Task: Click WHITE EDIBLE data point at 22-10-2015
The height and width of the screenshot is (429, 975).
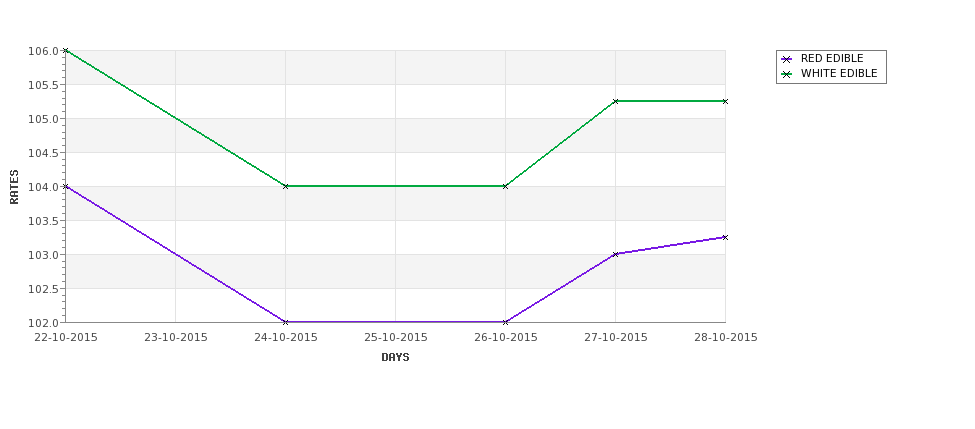Action: 65,50
